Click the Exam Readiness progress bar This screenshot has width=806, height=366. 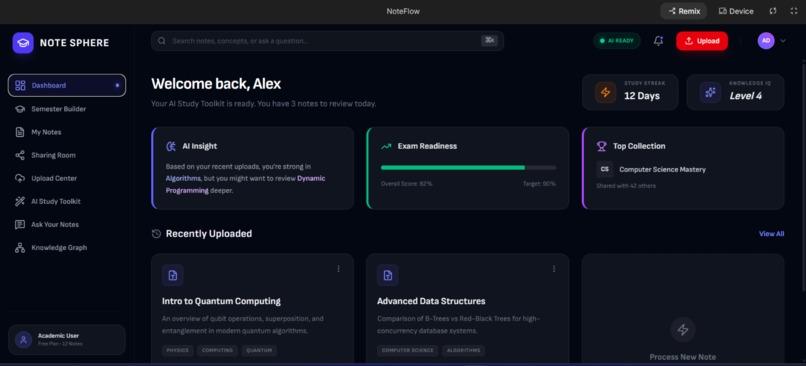pos(468,168)
